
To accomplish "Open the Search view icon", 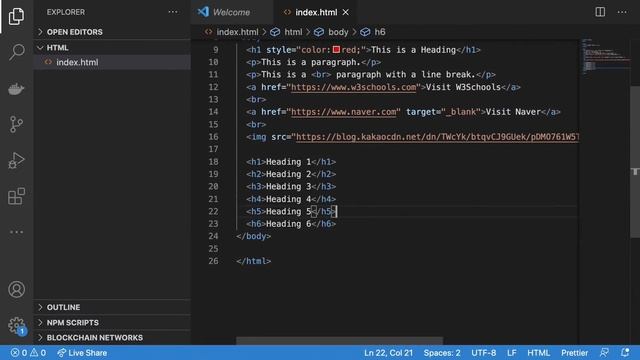I will pyautogui.click(x=16, y=52).
